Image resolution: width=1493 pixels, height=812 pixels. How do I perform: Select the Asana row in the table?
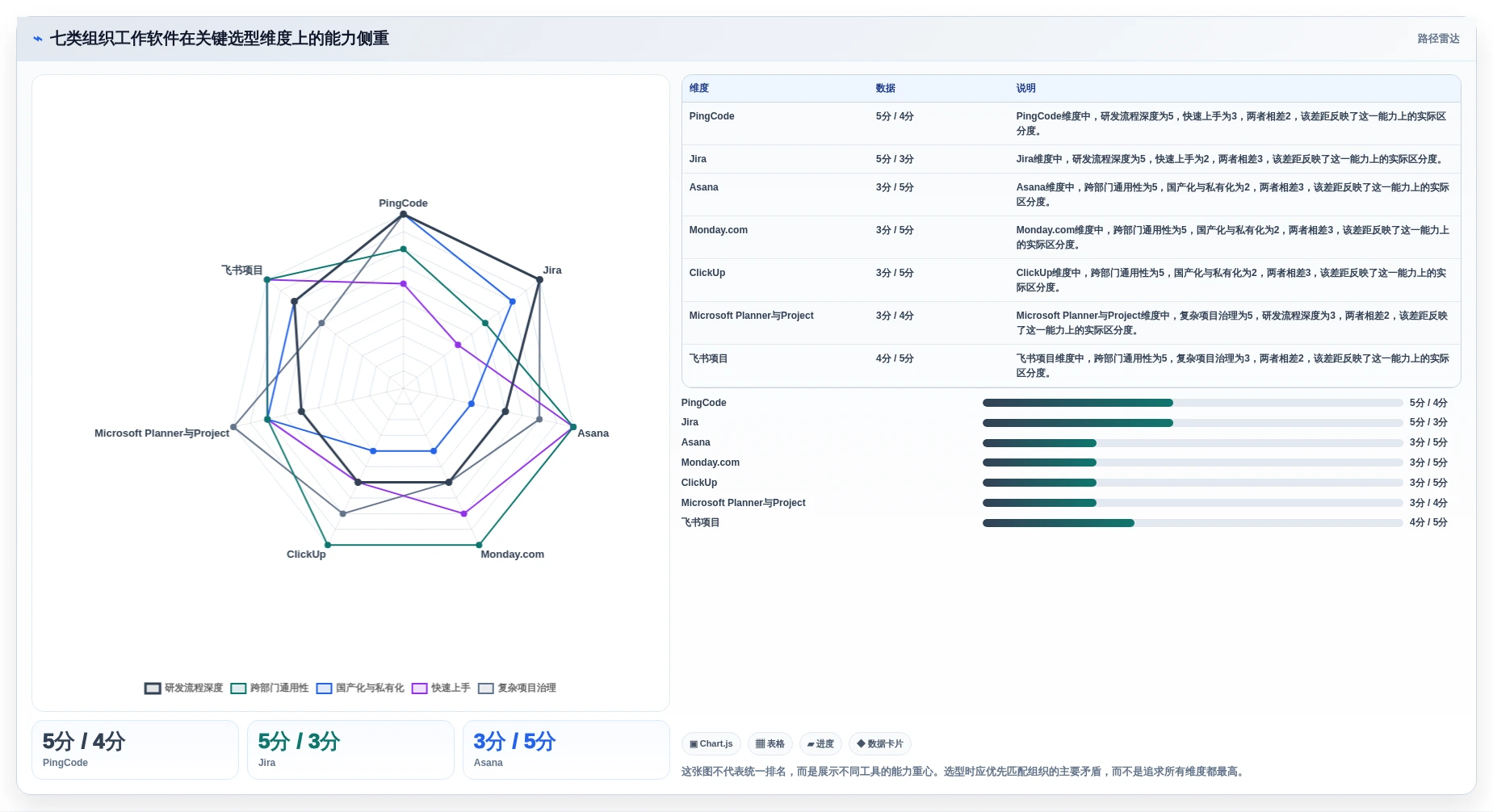[x=1071, y=195]
